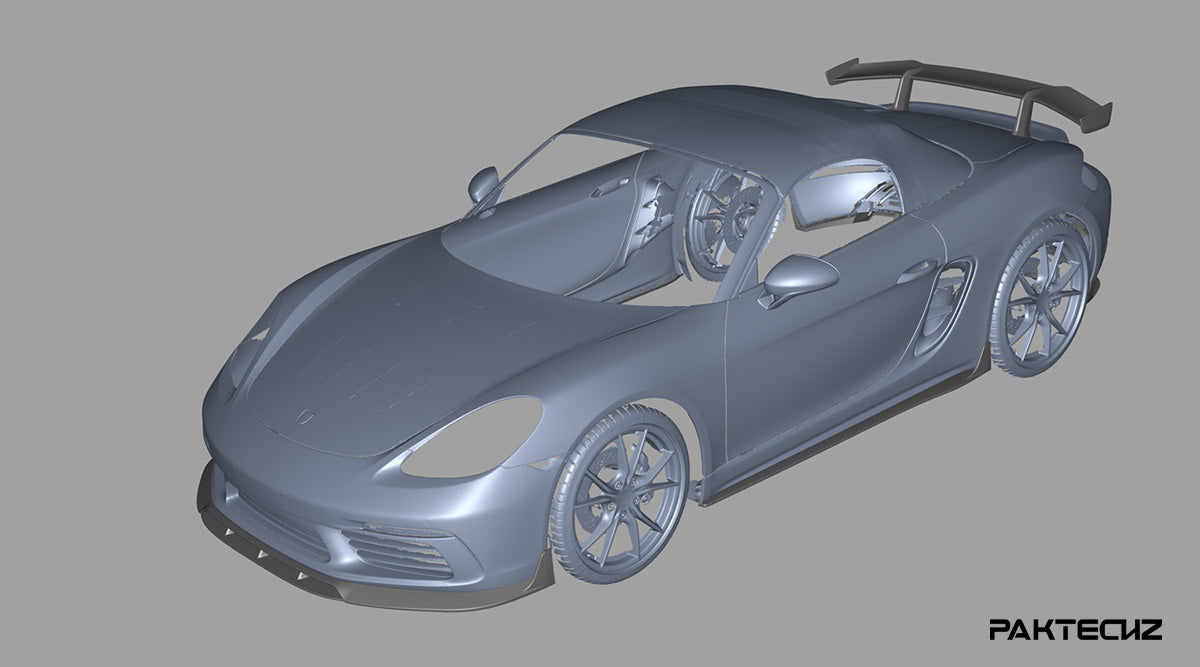Click the side mirror on the near door
Image resolution: width=1200 pixels, height=667 pixels.
tap(801, 274)
